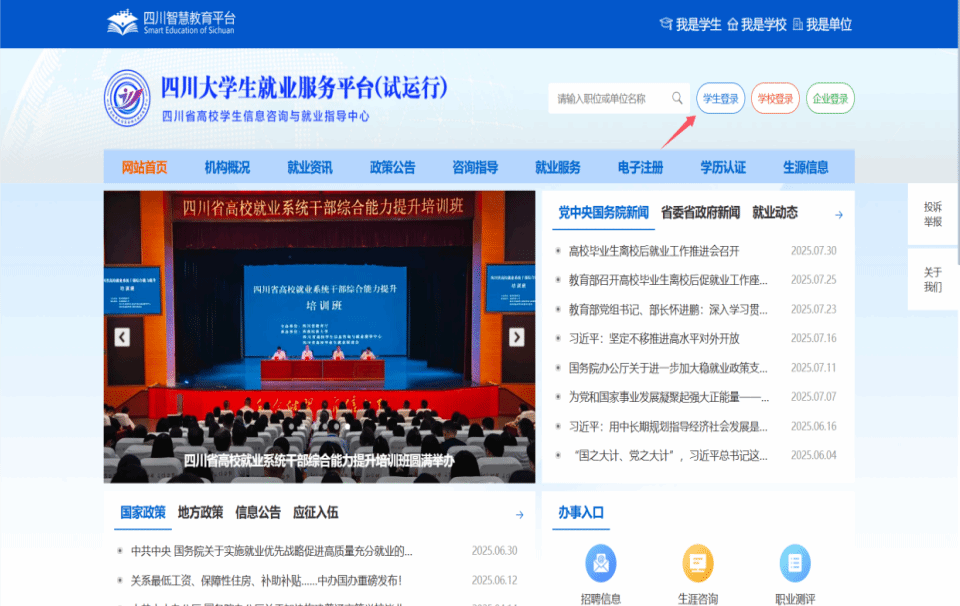Image resolution: width=960 pixels, height=606 pixels.
Task: Open more policies via arrow beside 应征入伍
Action: point(519,515)
